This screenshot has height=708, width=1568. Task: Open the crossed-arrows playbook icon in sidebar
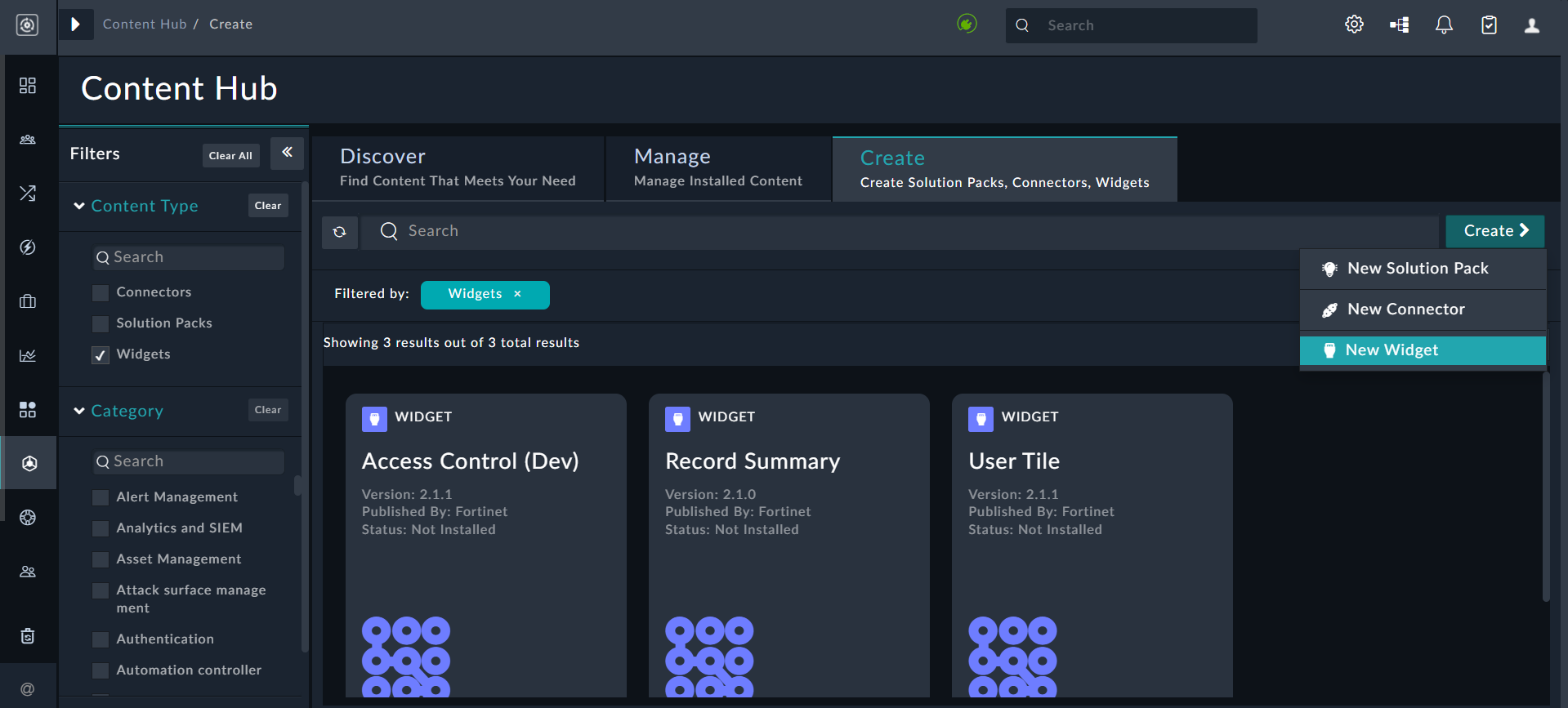coord(28,194)
